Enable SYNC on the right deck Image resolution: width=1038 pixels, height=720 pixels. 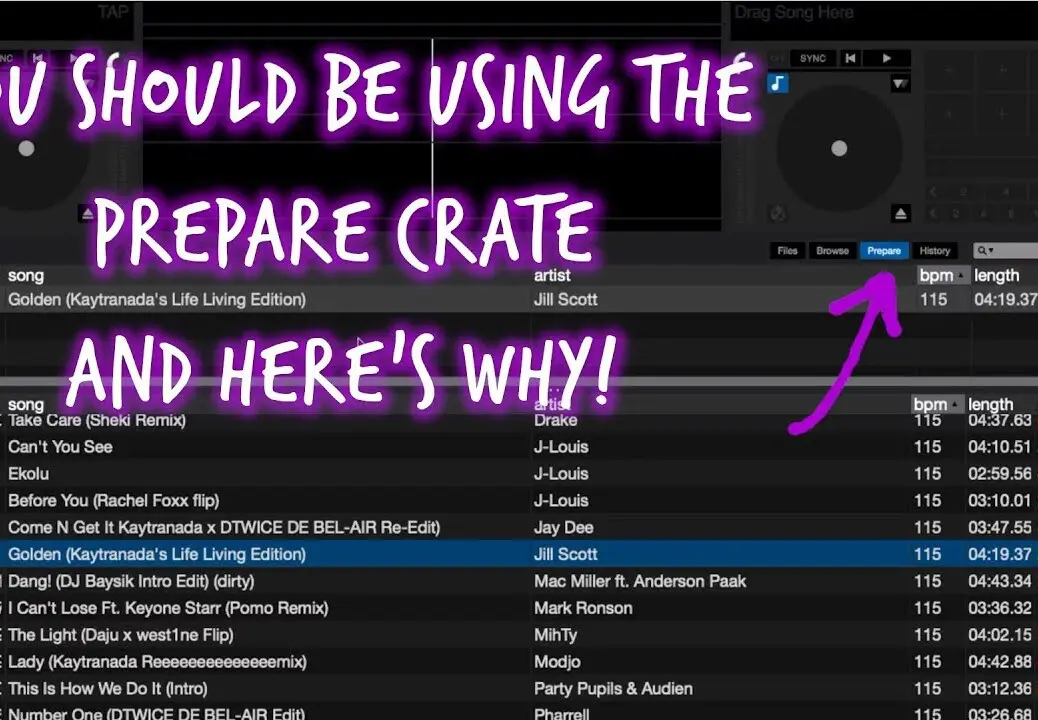(x=813, y=58)
